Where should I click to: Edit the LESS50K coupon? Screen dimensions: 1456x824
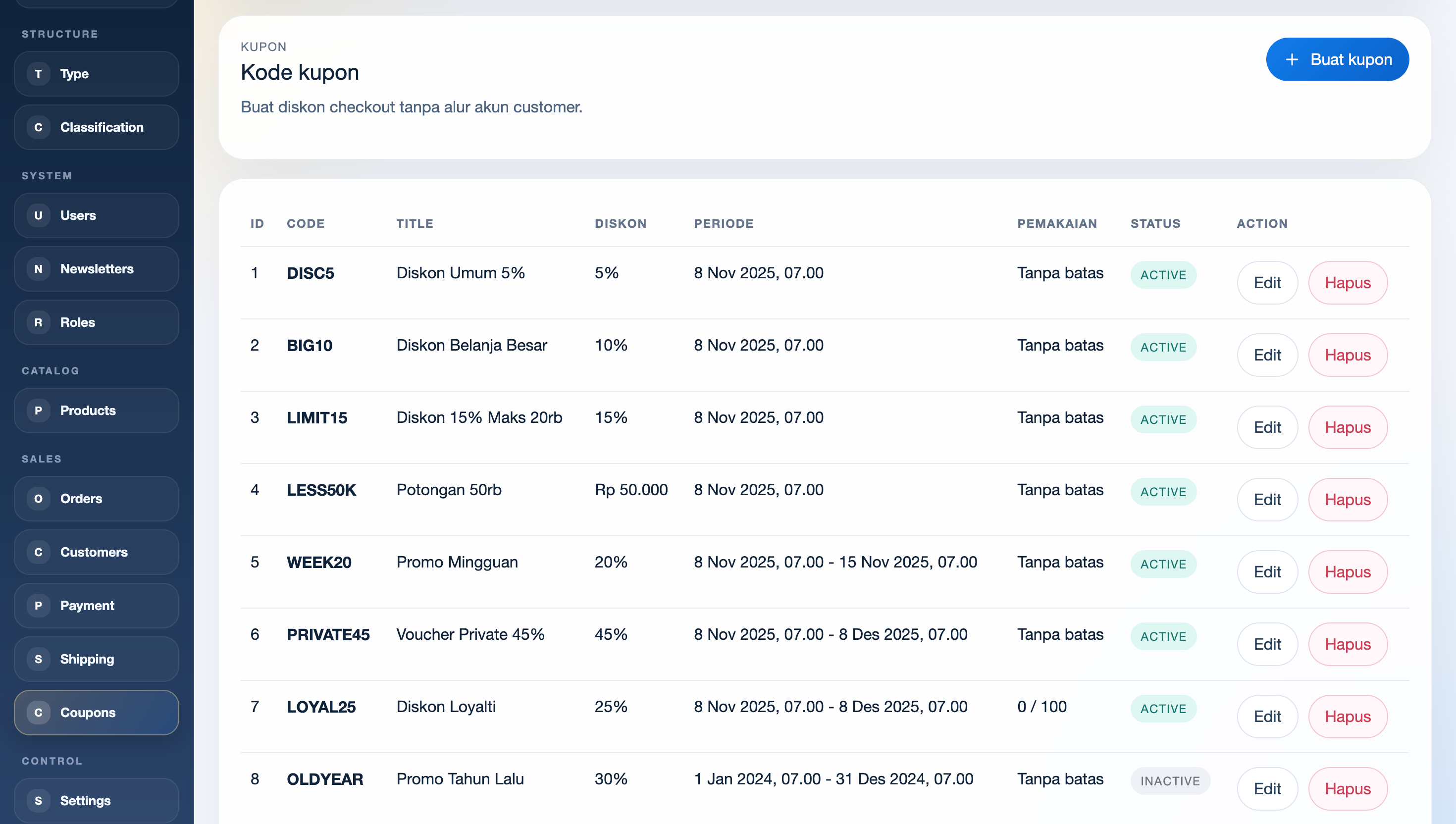coord(1267,500)
